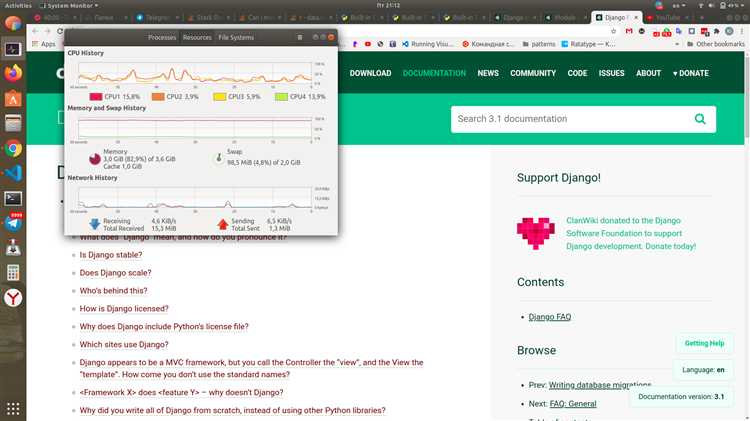Open the Django FAQ contents link
The image size is (750, 421).
click(550, 317)
